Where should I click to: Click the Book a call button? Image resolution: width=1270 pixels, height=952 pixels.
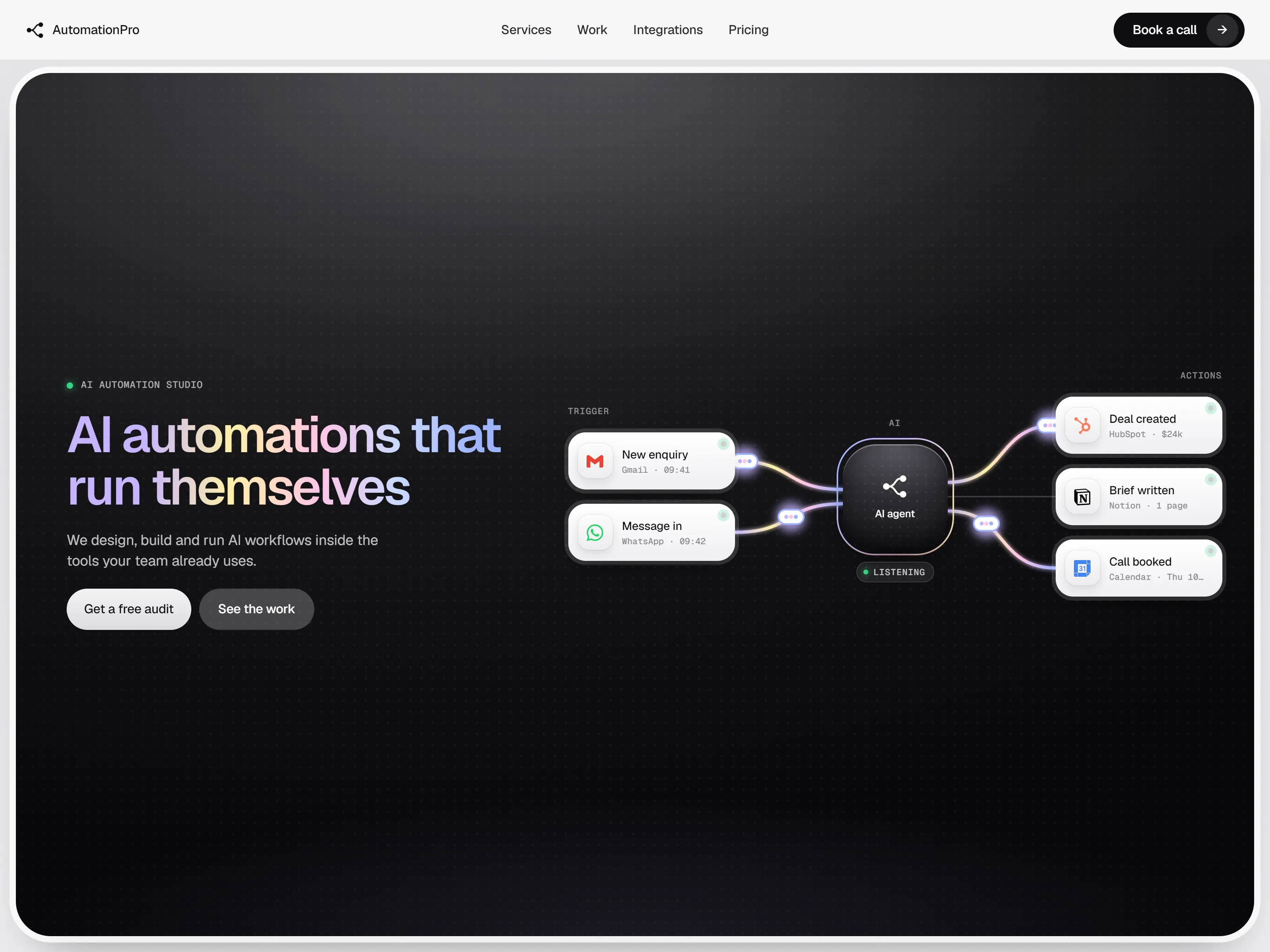pos(1179,30)
